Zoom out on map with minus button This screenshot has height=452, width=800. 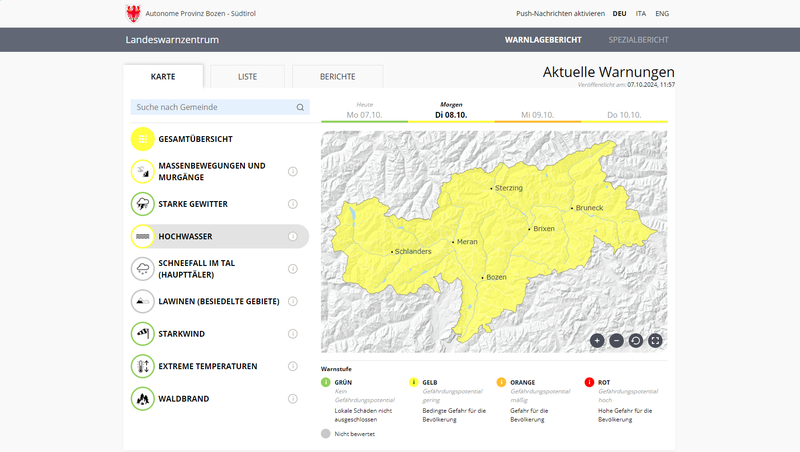pyautogui.click(x=616, y=340)
